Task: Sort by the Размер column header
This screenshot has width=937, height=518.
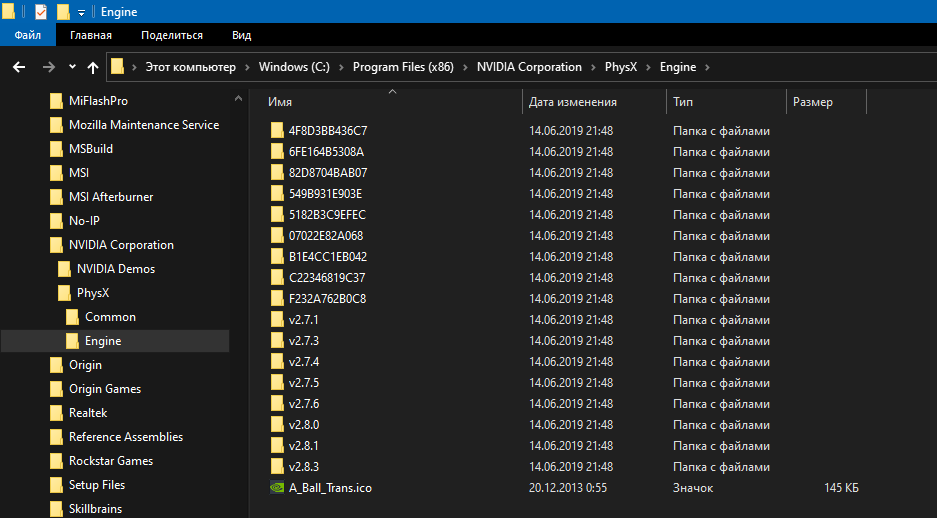Action: [x=826, y=102]
